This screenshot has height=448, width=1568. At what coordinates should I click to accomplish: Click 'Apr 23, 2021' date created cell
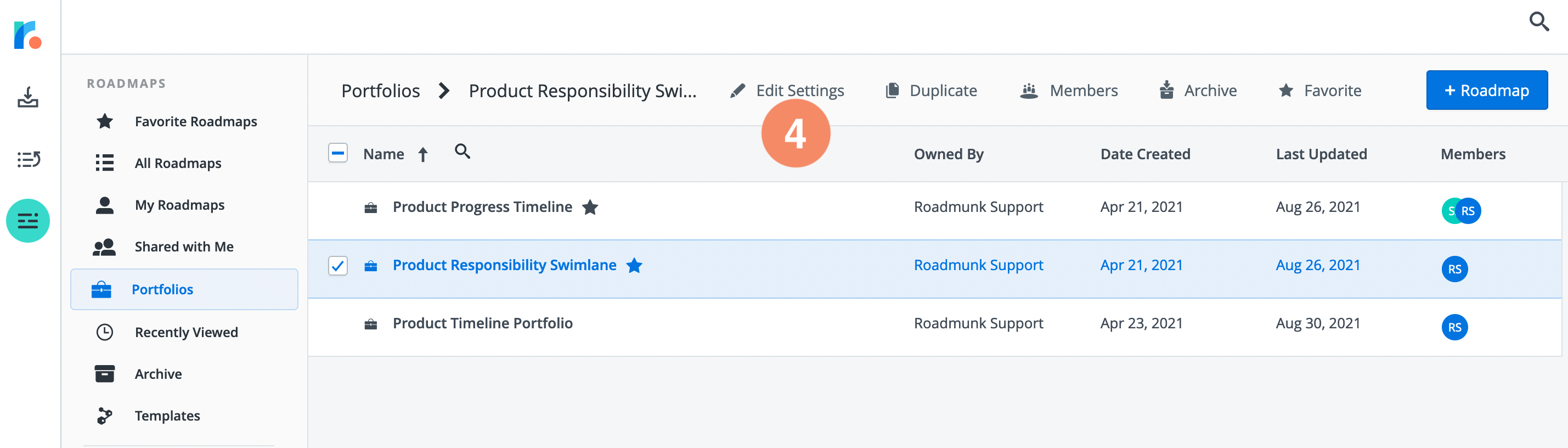(1141, 324)
